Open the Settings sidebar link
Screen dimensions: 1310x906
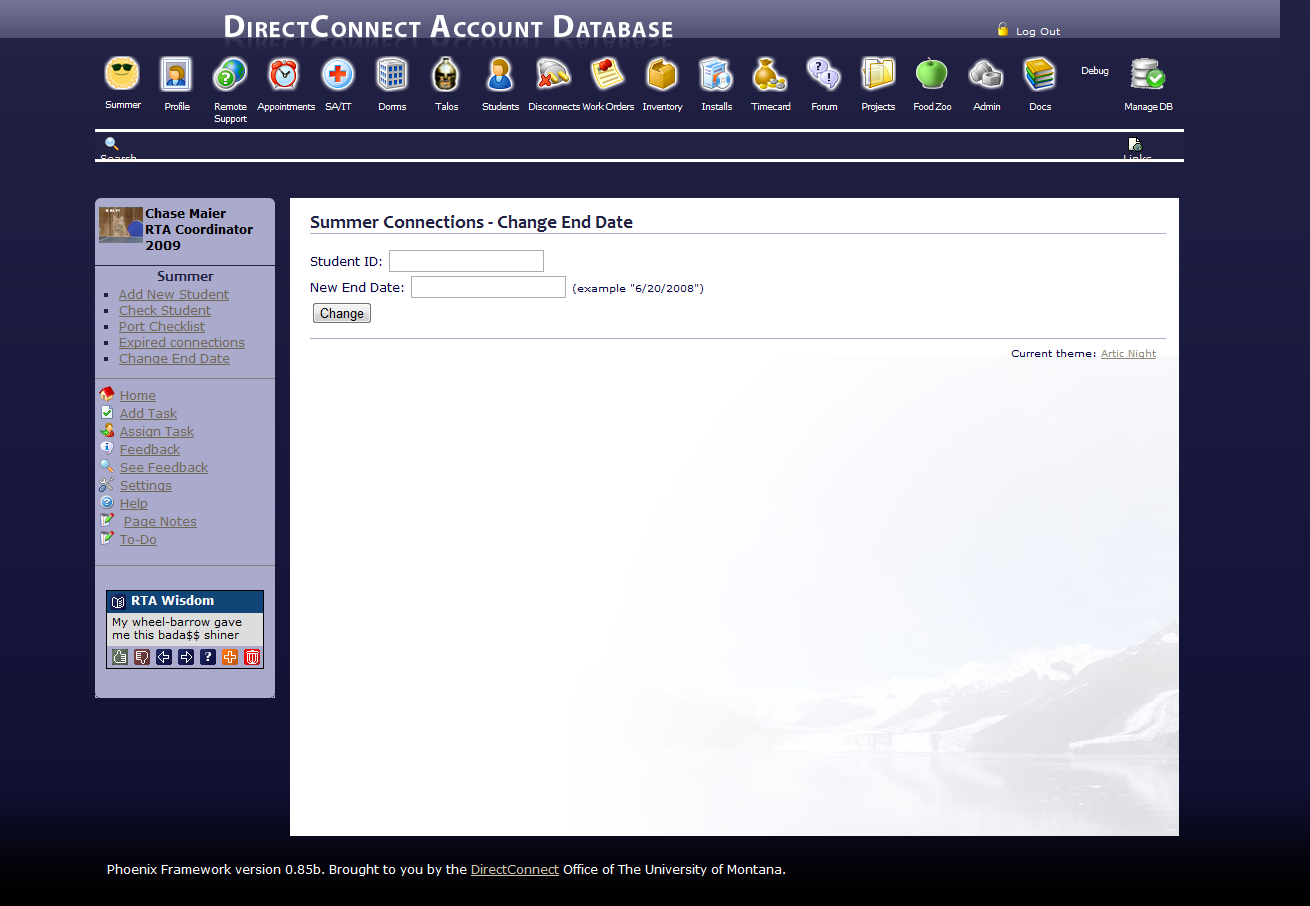click(146, 485)
